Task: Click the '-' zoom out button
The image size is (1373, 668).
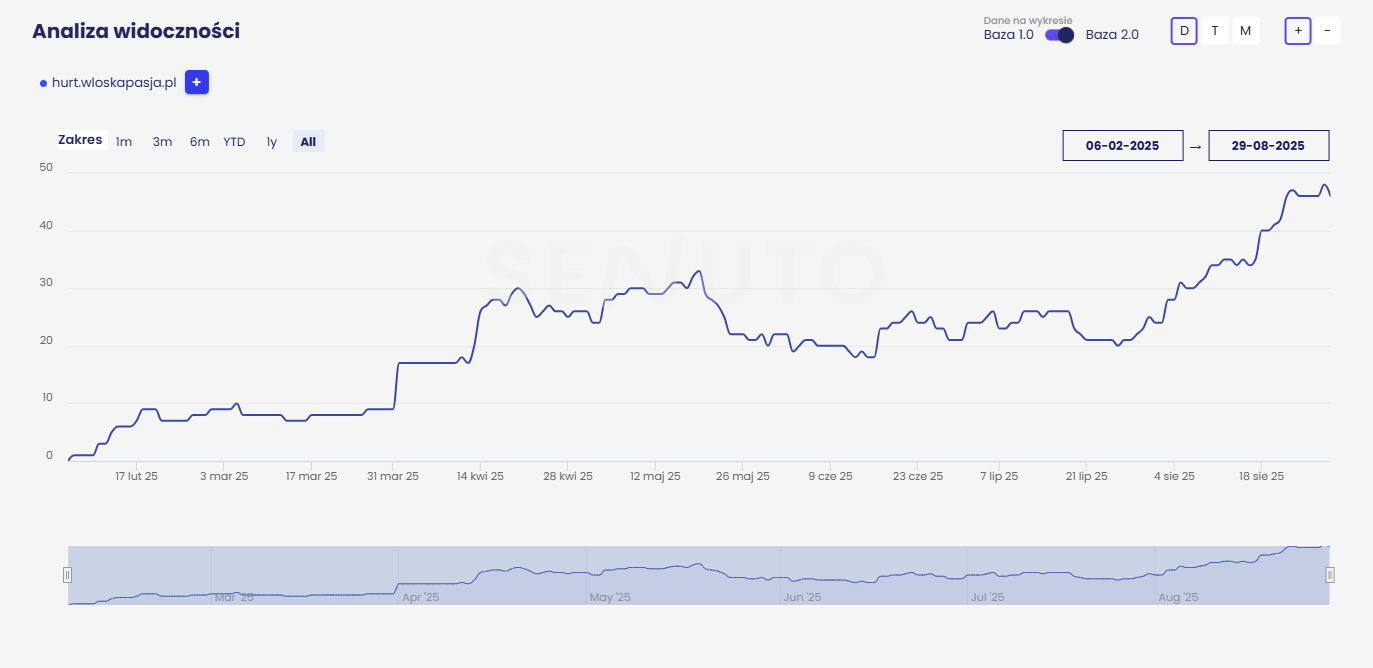Action: pyautogui.click(x=1327, y=31)
